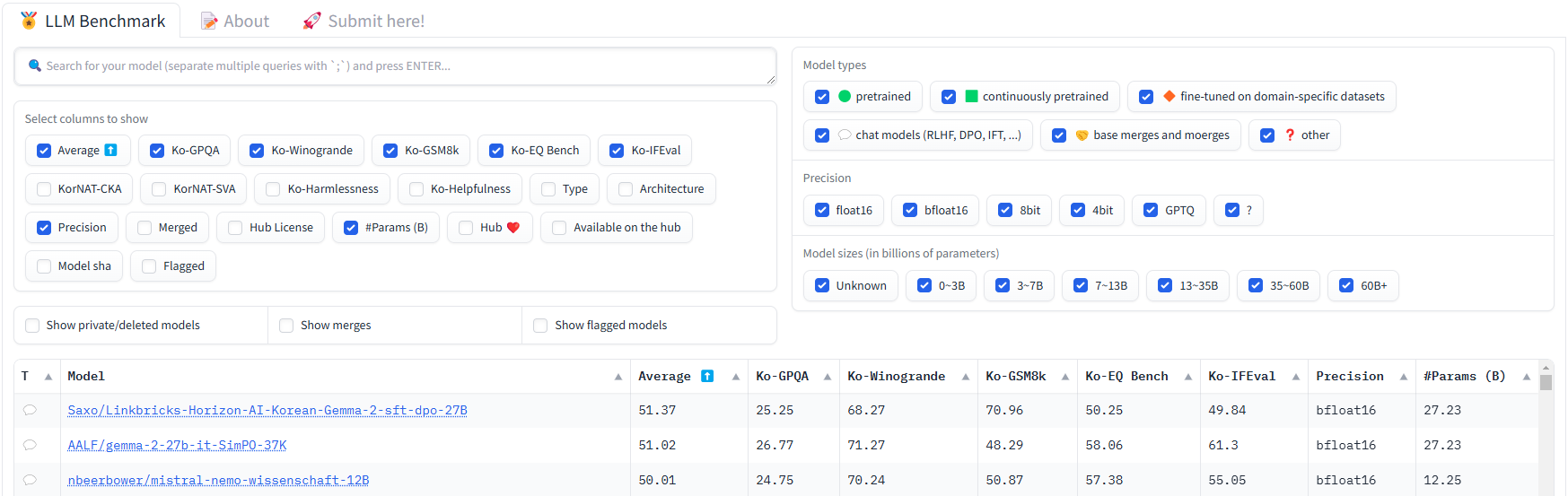Open Saxo/Linkbricks-Horizon-AI-Korean-Gemma-2 model link
This screenshot has height=496, width=1568.
(x=267, y=410)
